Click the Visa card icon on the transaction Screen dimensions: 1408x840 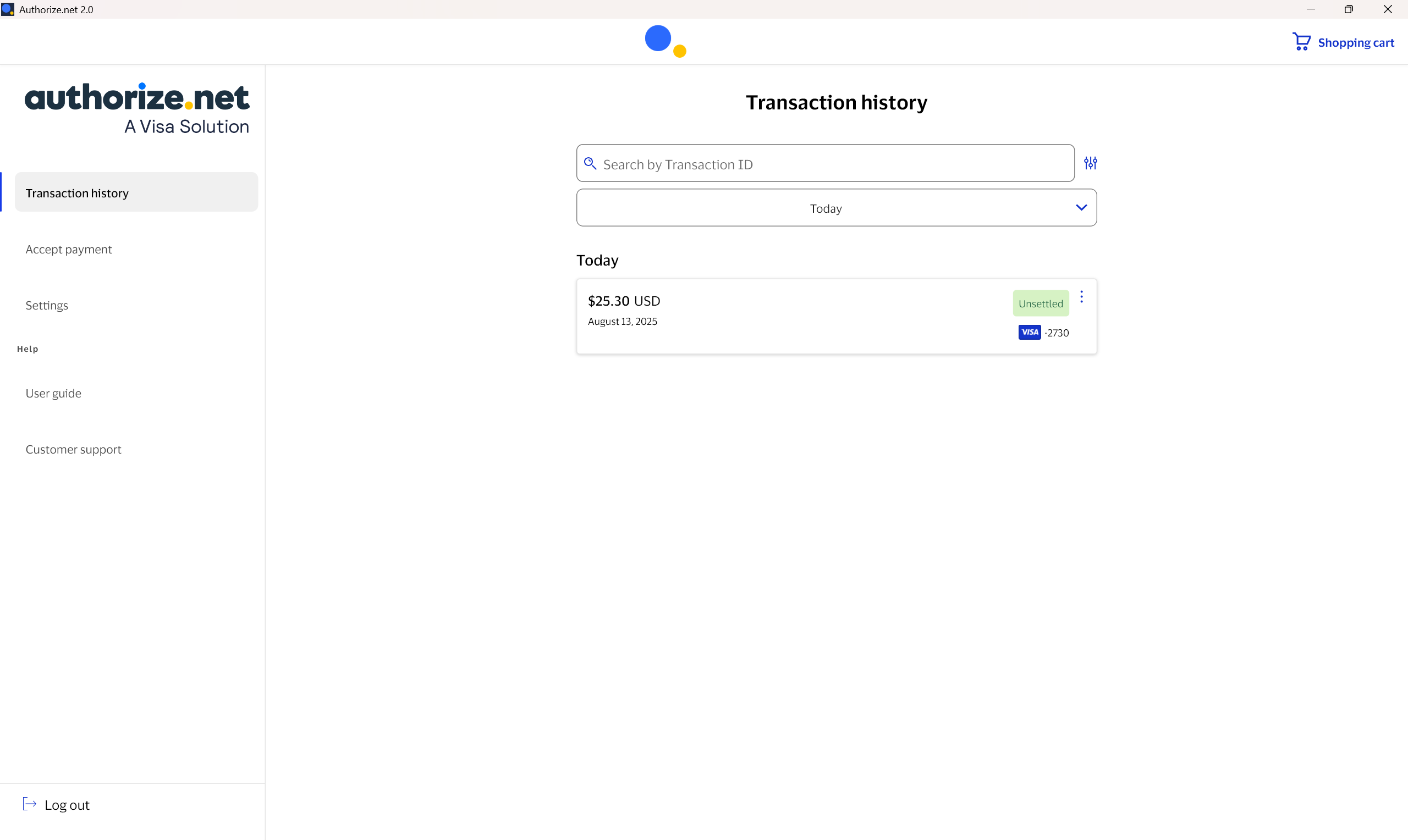[x=1029, y=332]
